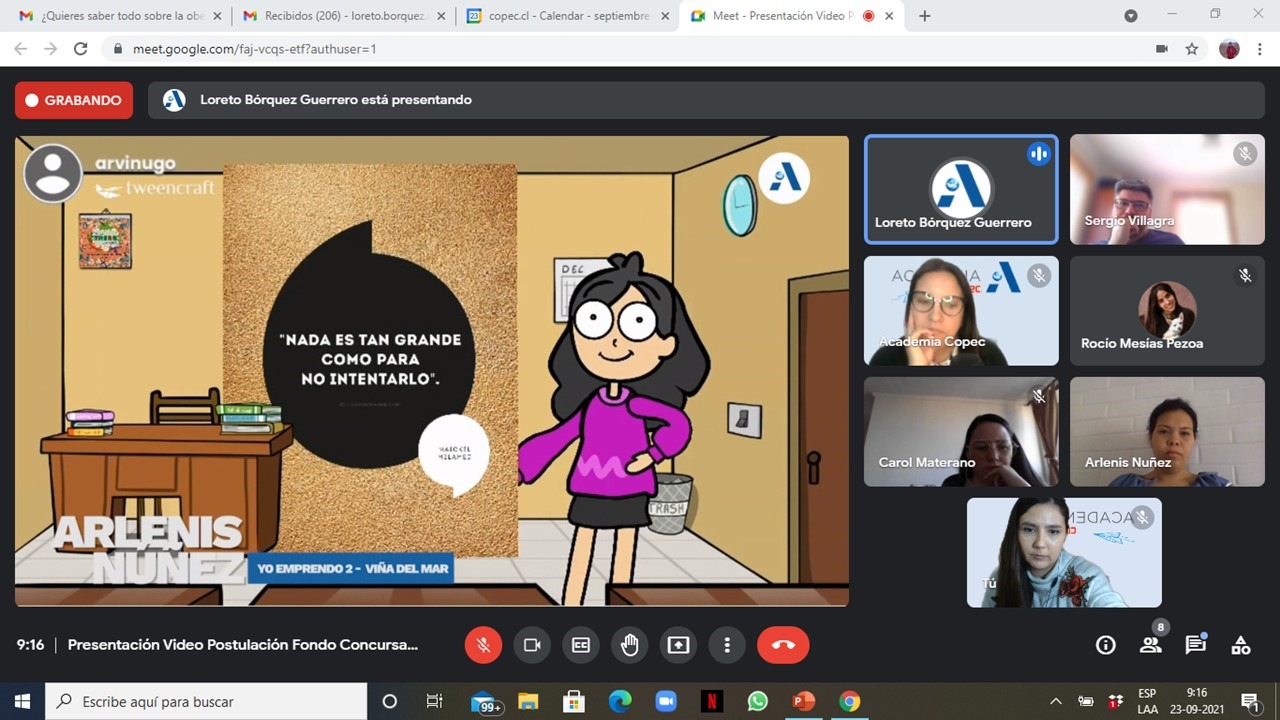Open Netflix from taskbar
Image resolution: width=1280 pixels, height=720 pixels.
tap(711, 701)
